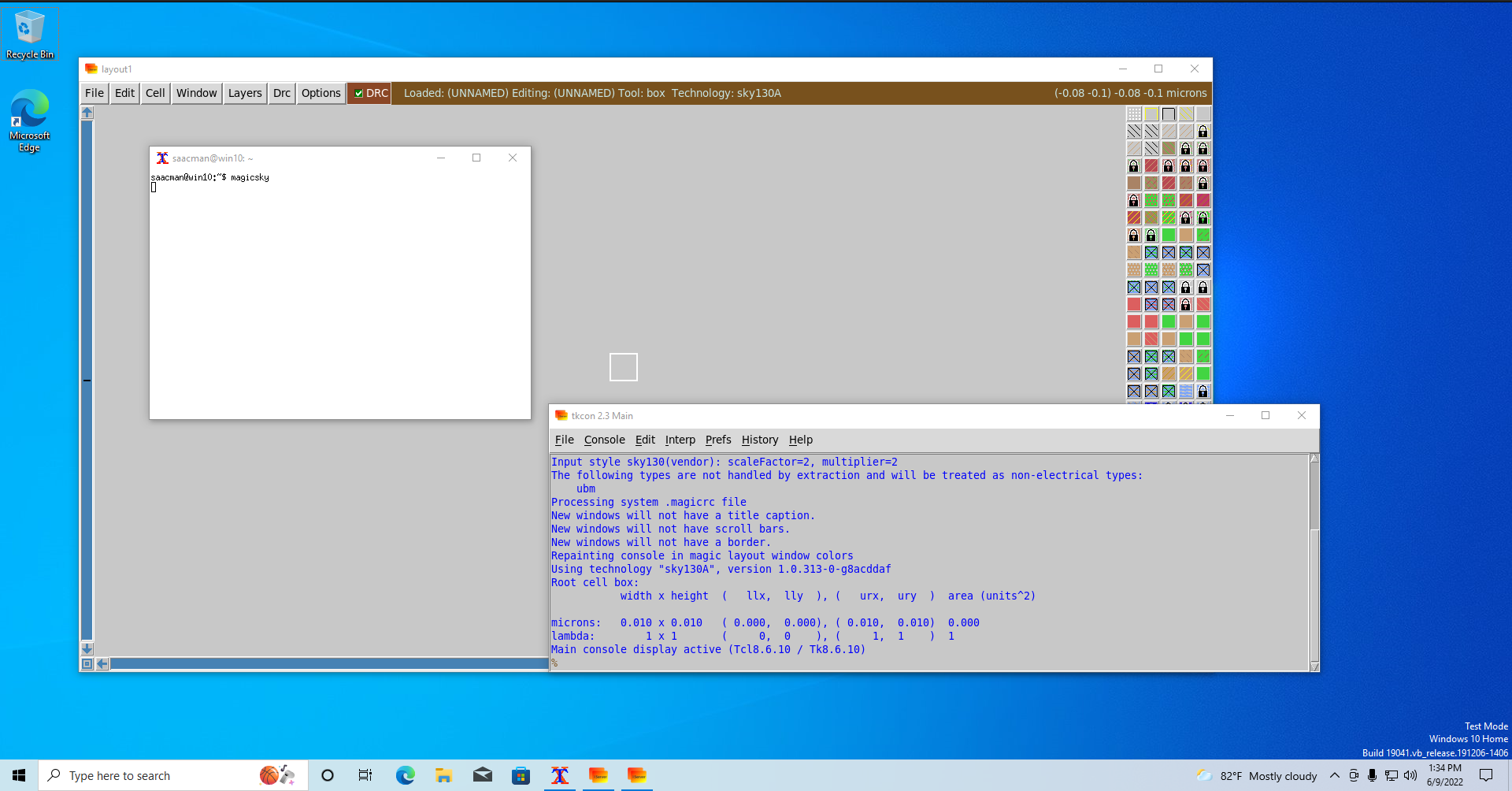The width and height of the screenshot is (1512, 791).
Task: Click the zoom/view-all square icon at bottom-left corner
Action: point(87,664)
